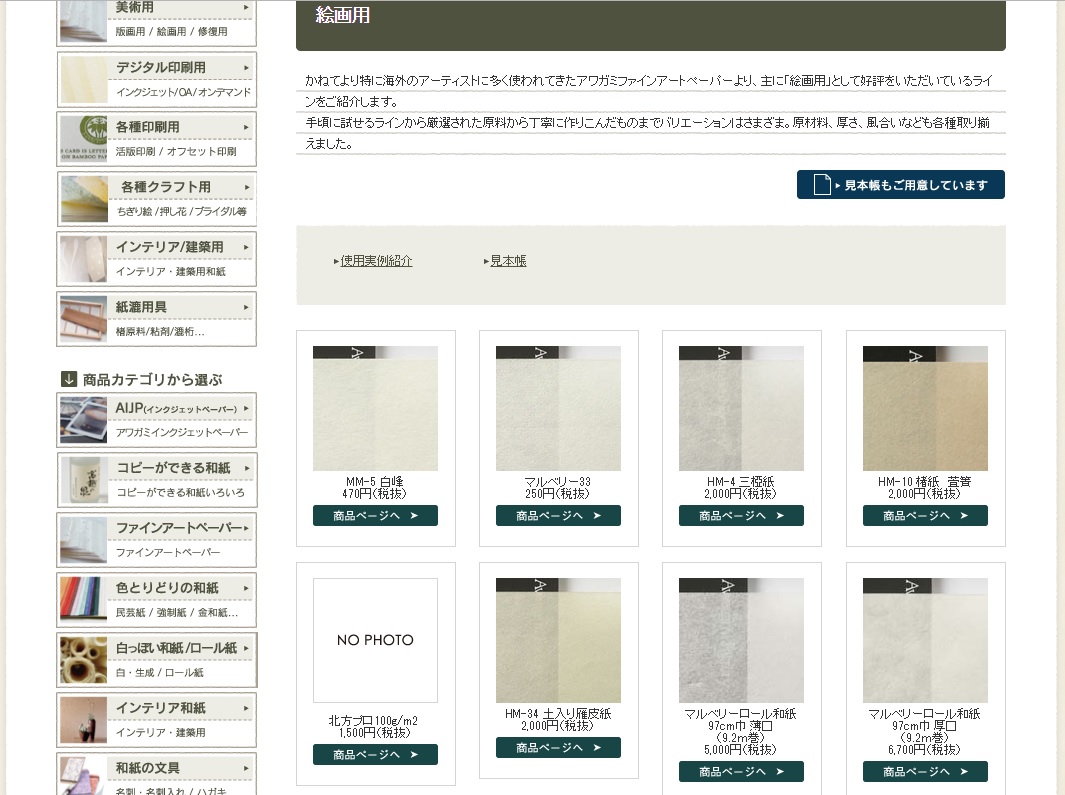Click the デジタル印刷用 sidebar thumbnail icon
Viewport: 1065px width, 795px height.
pyautogui.click(x=83, y=79)
